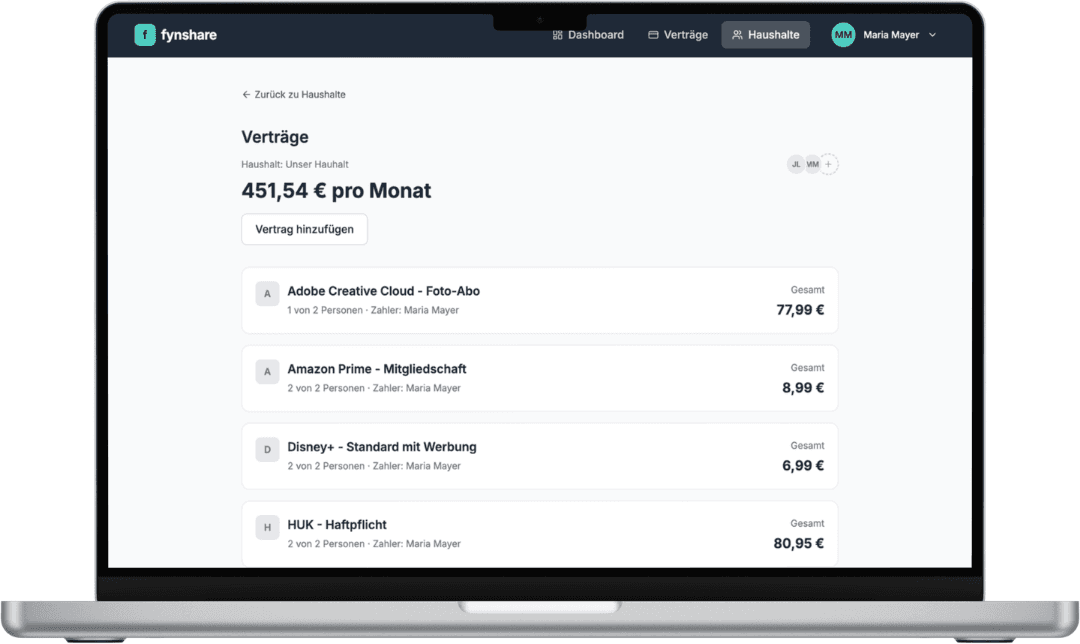Image resolution: width=1080 pixels, height=644 pixels.
Task: Click the MM household member avatar
Action: 812,163
